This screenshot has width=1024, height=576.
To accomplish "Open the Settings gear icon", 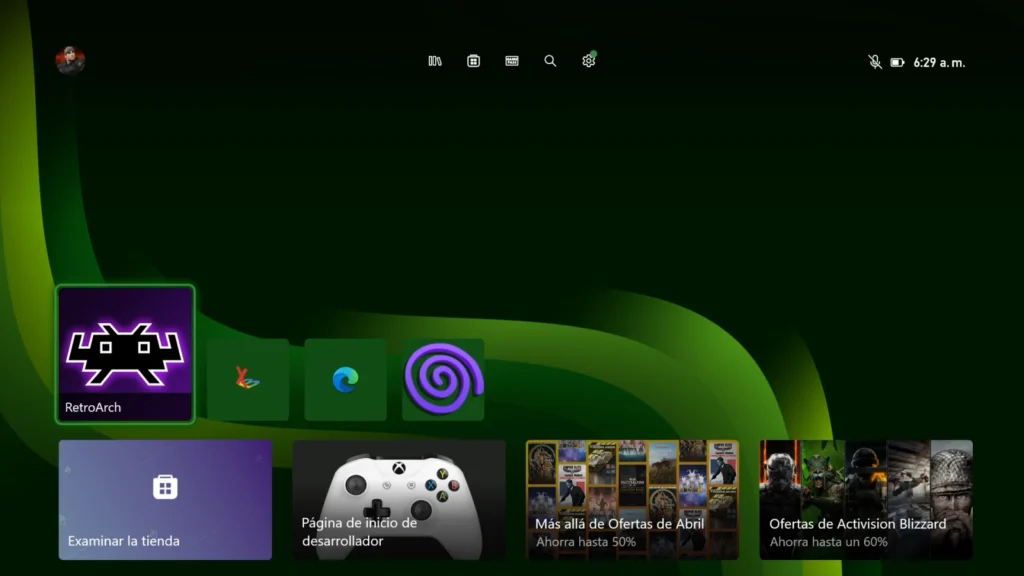I will pyautogui.click(x=588, y=60).
